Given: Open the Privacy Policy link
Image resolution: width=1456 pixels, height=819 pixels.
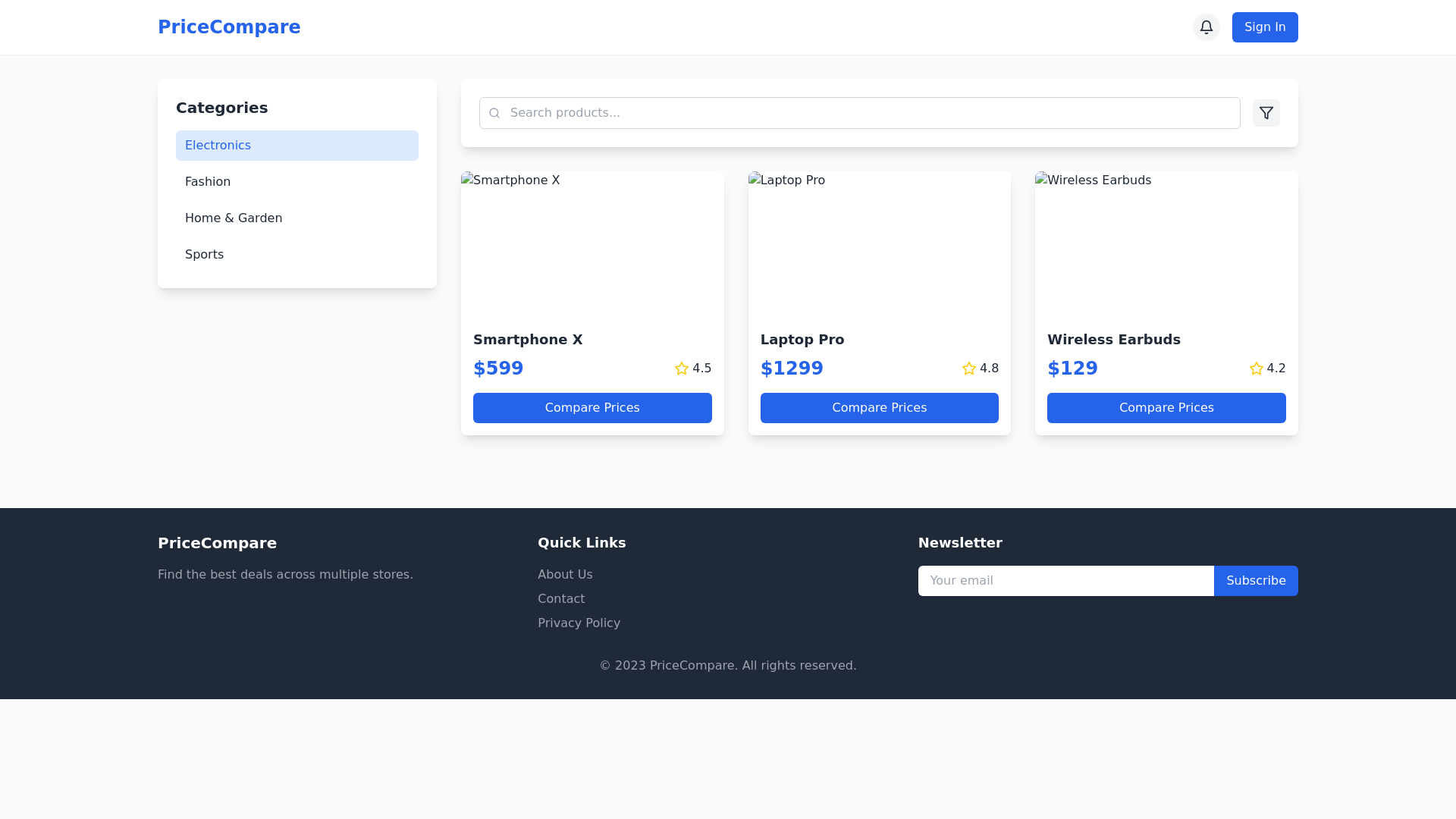Looking at the screenshot, I should click(579, 623).
